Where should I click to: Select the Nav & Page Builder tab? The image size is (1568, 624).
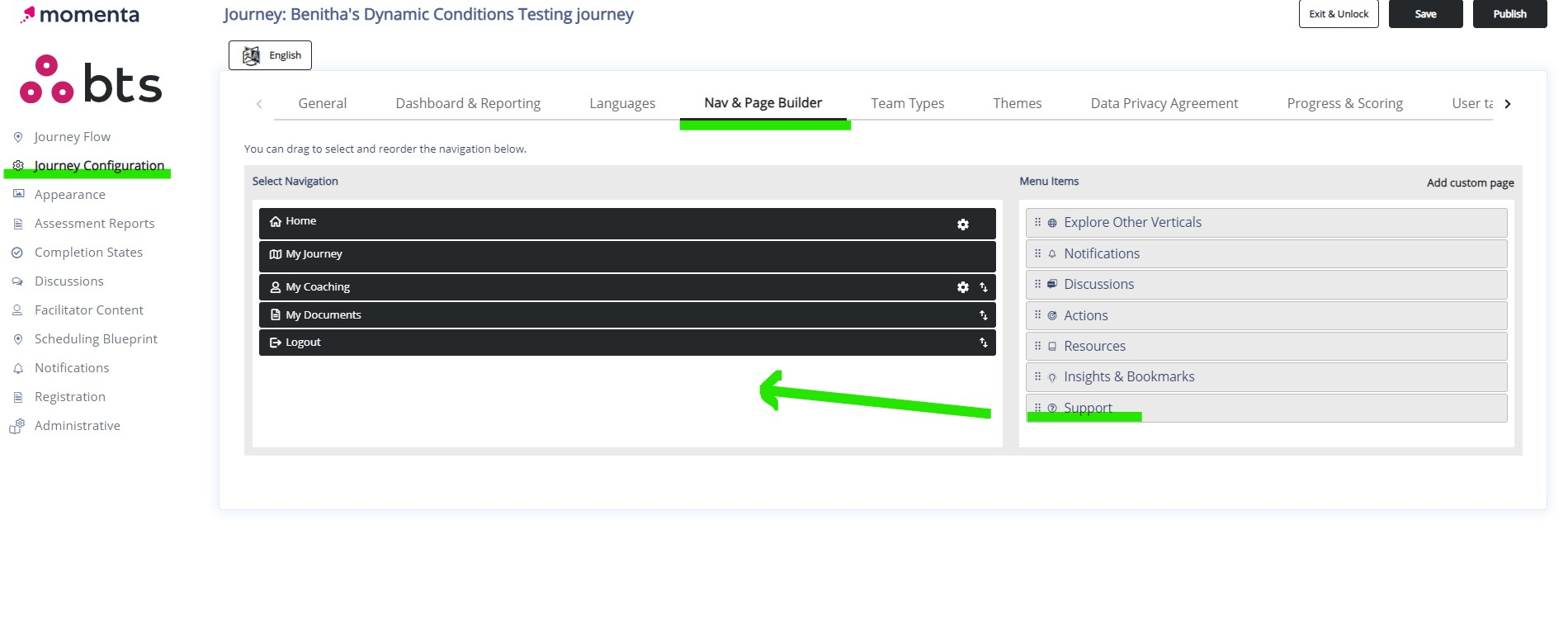763,102
